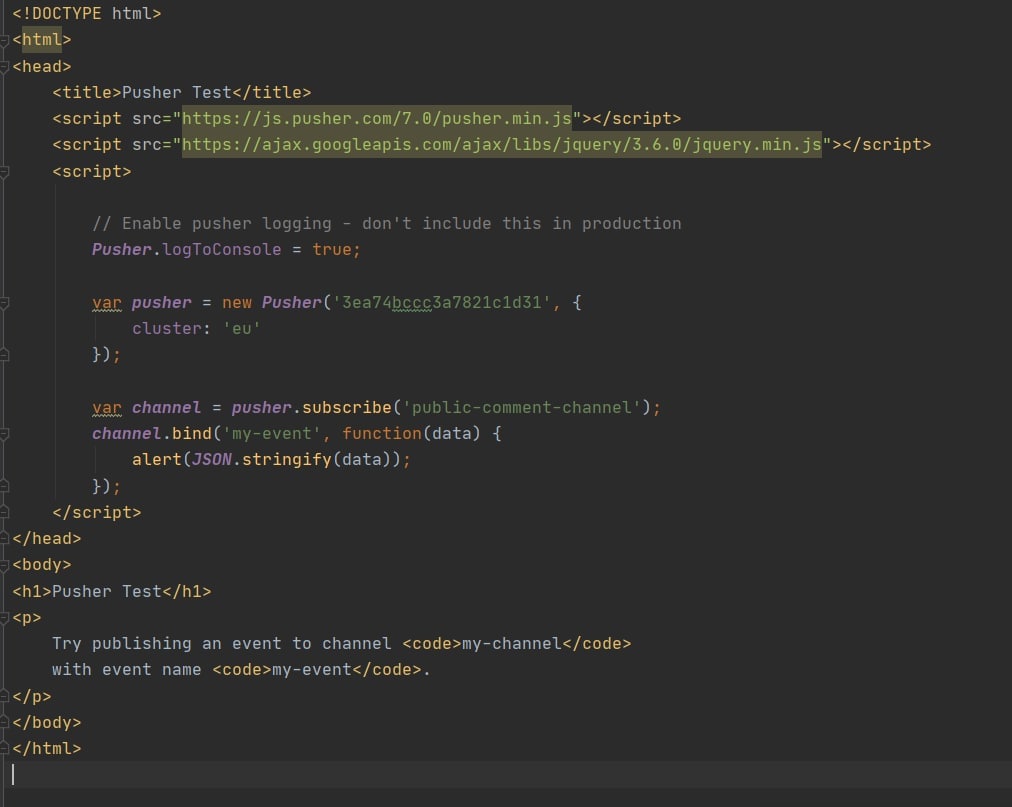Screen dimensions: 1012x807
Task: Click 'JSON' in the stringify call
Action: pyautogui.click(x=212, y=460)
